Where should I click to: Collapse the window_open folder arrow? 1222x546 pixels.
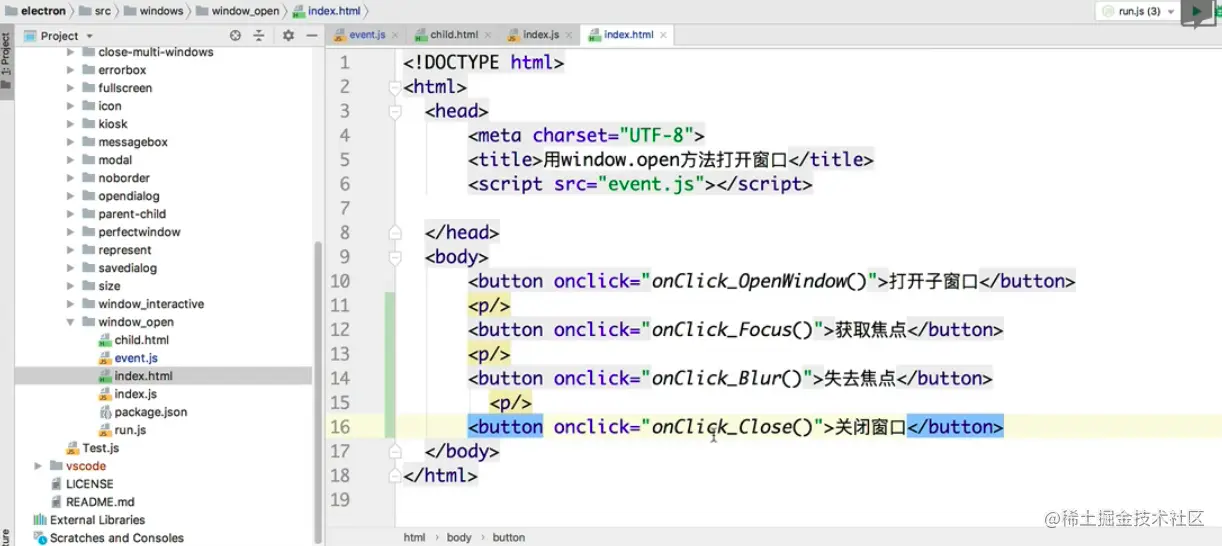coord(71,322)
